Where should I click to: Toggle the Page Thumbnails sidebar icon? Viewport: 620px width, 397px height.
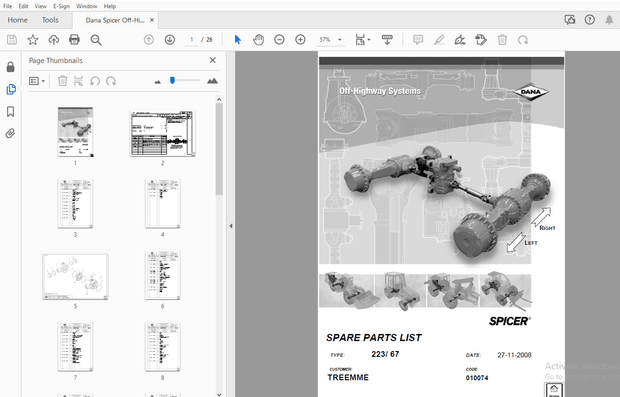(x=11, y=89)
